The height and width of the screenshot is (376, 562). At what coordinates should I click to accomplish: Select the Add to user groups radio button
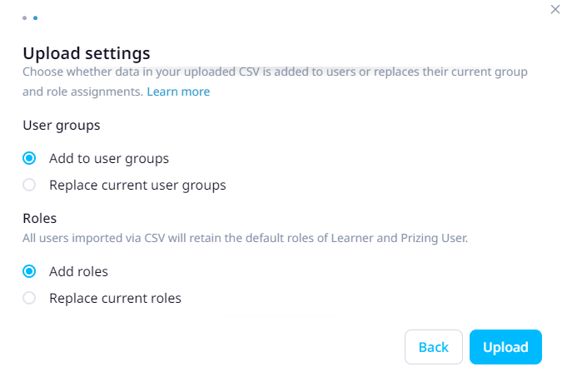coord(29,158)
